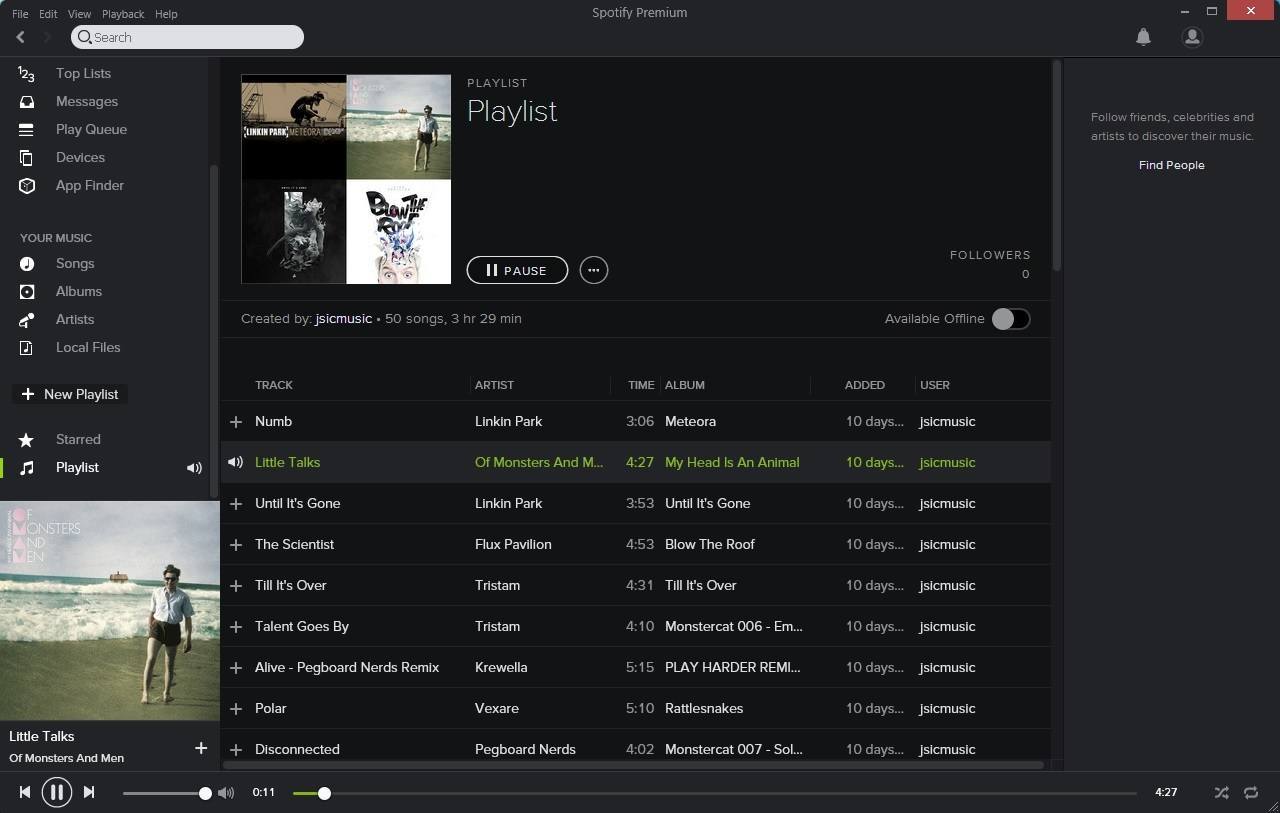Screen dimensions: 1280x813
Task: Click Find People link
Action: pyautogui.click(x=1171, y=165)
